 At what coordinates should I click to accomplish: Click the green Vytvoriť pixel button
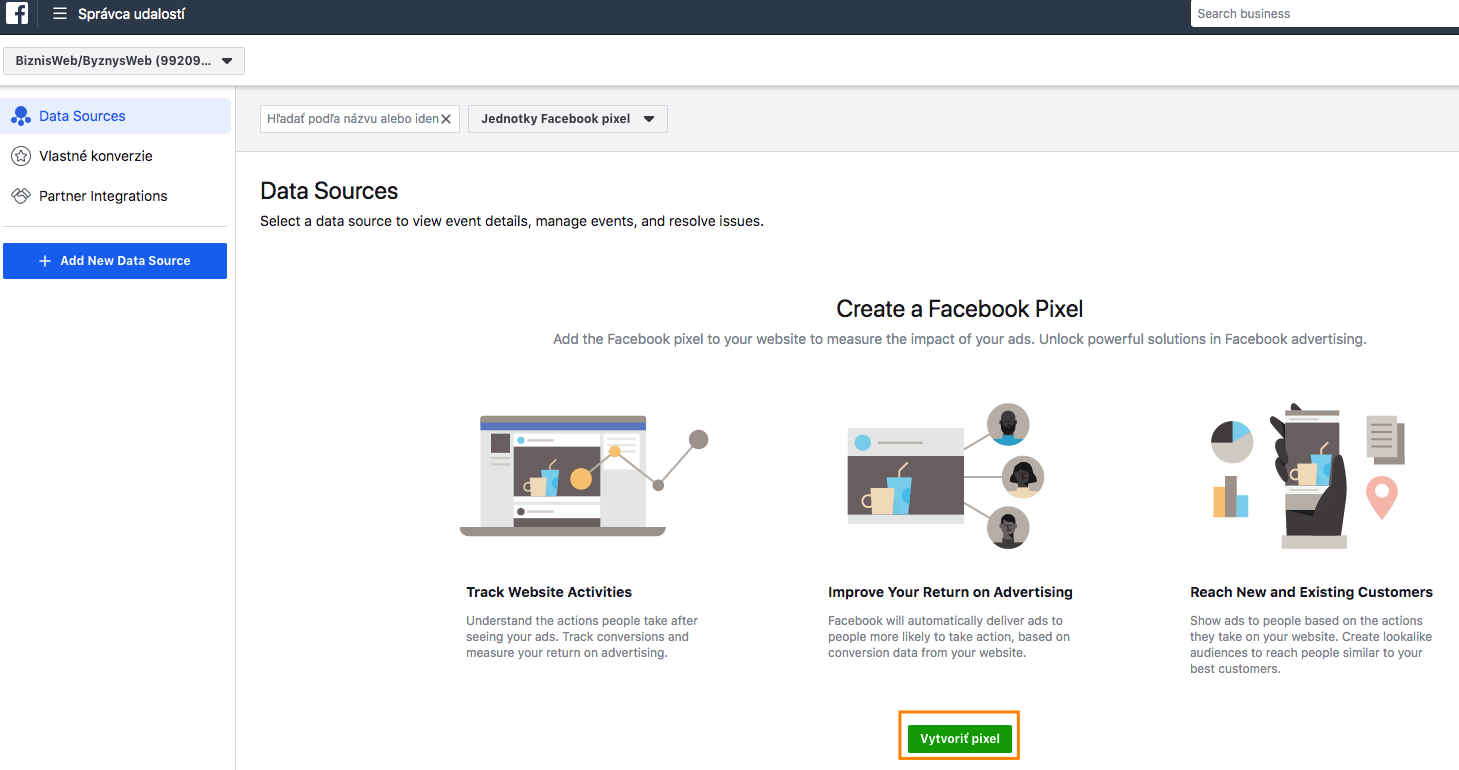coord(960,739)
